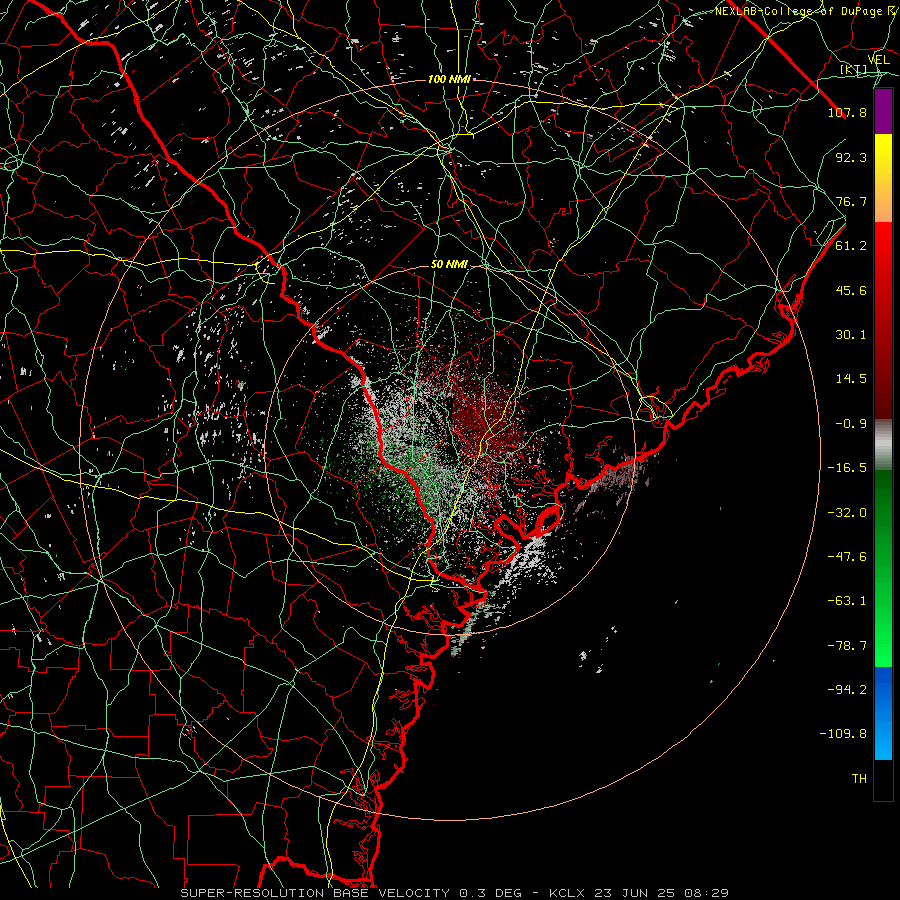Click the -16.5 scale value
This screenshot has height=900, width=900.
point(847,468)
